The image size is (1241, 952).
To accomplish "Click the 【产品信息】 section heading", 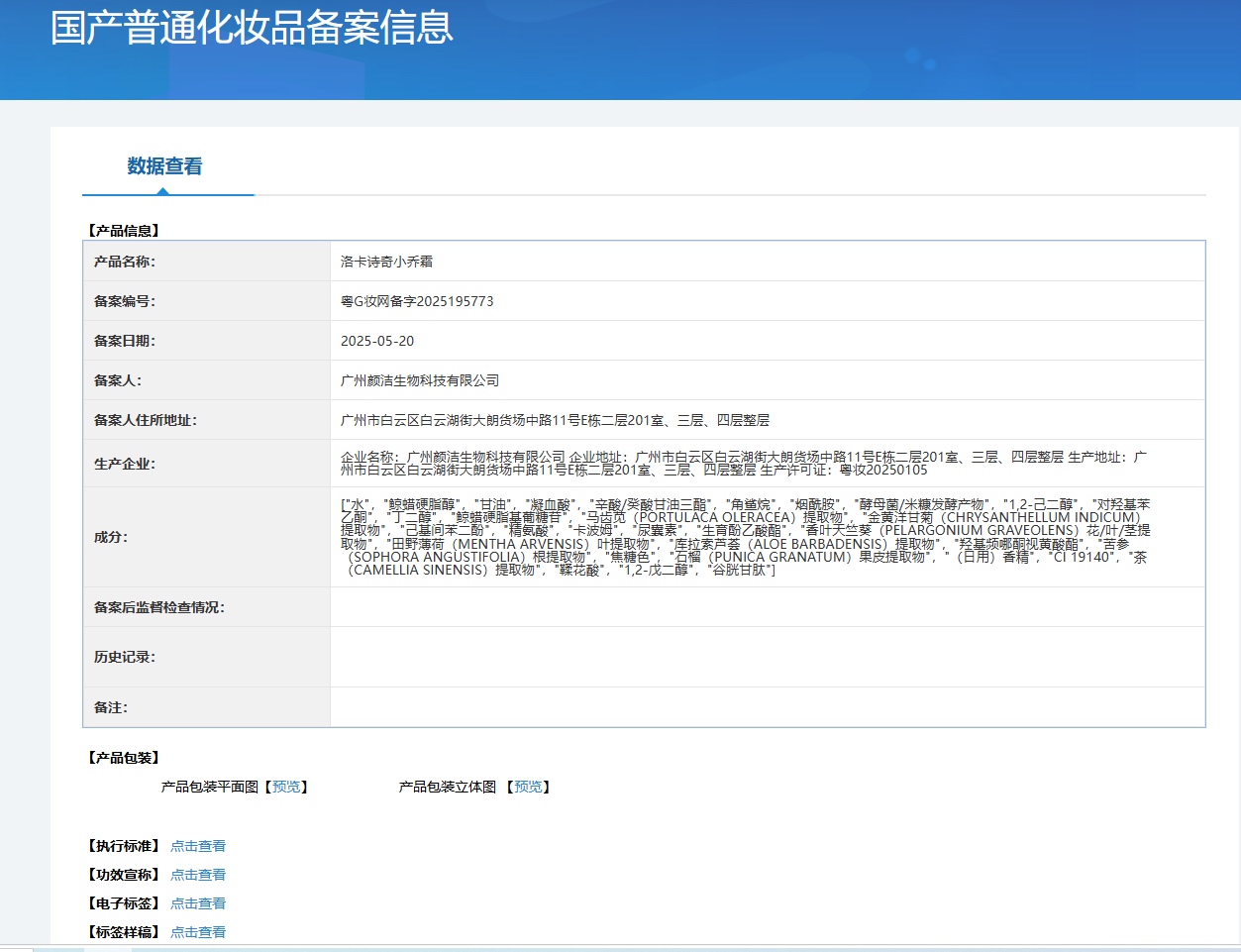I will [124, 231].
